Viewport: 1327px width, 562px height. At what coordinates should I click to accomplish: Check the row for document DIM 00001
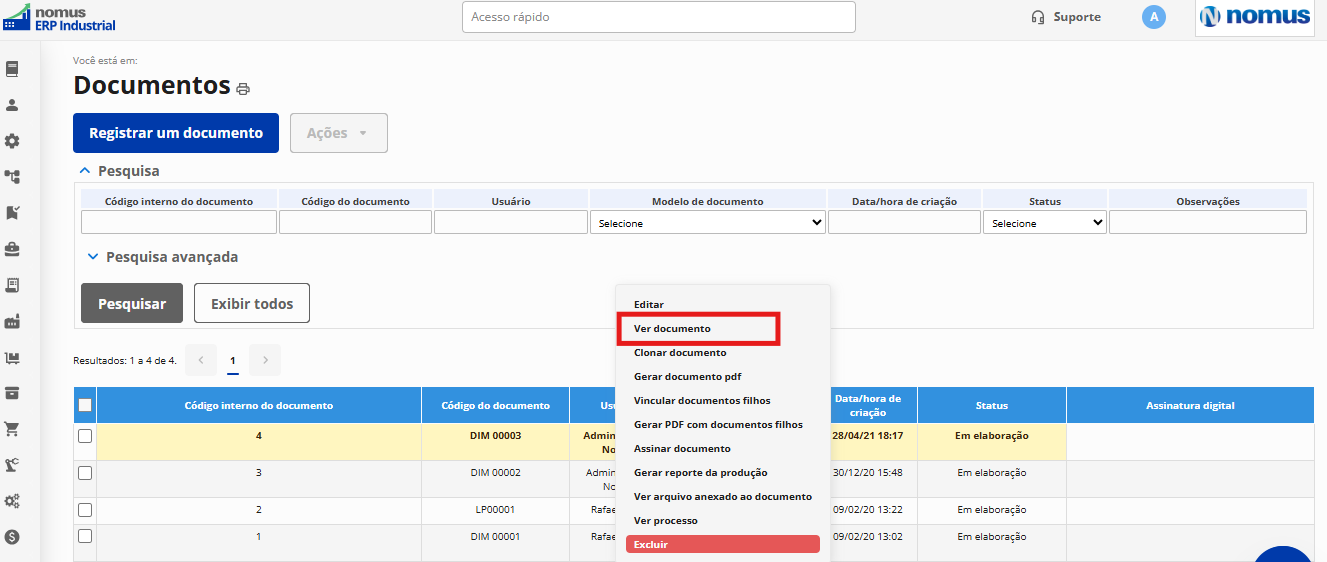click(x=85, y=537)
